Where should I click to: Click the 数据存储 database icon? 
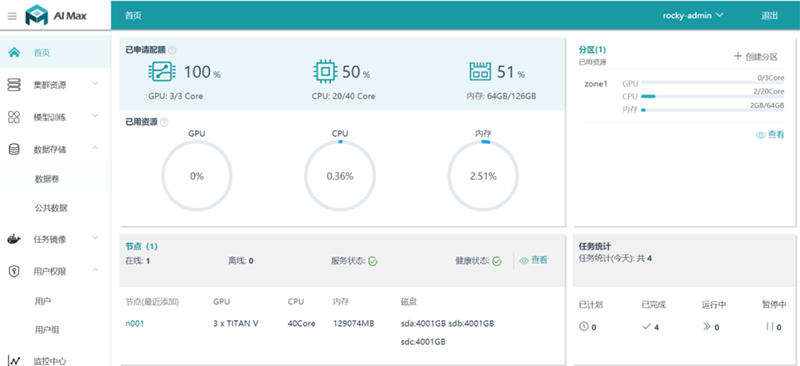pyautogui.click(x=14, y=150)
